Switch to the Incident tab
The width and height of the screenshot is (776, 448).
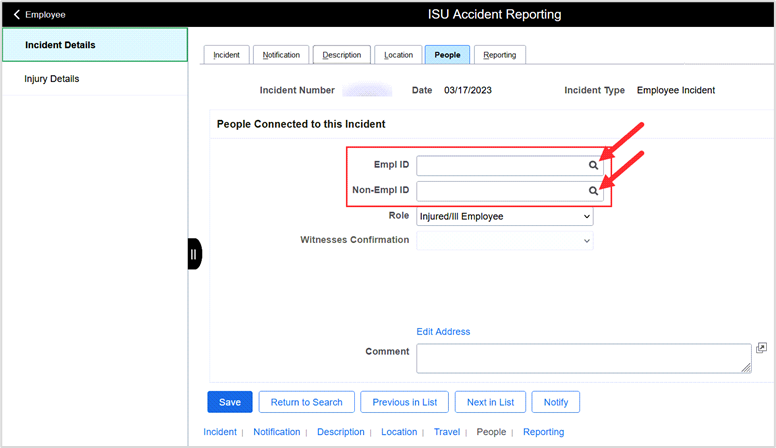(x=226, y=55)
